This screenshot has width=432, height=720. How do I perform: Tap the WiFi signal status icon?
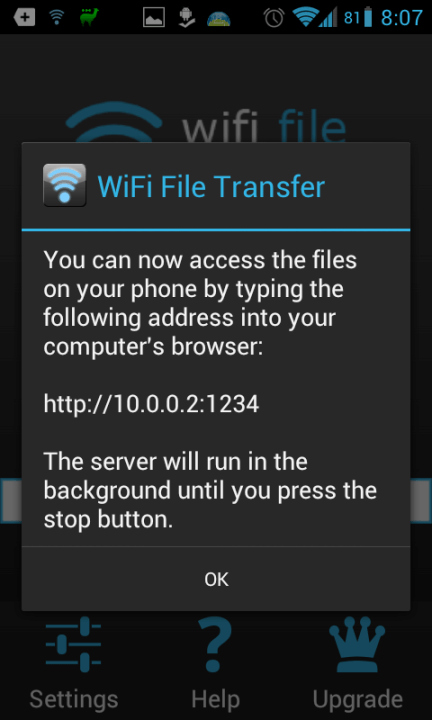[306, 17]
